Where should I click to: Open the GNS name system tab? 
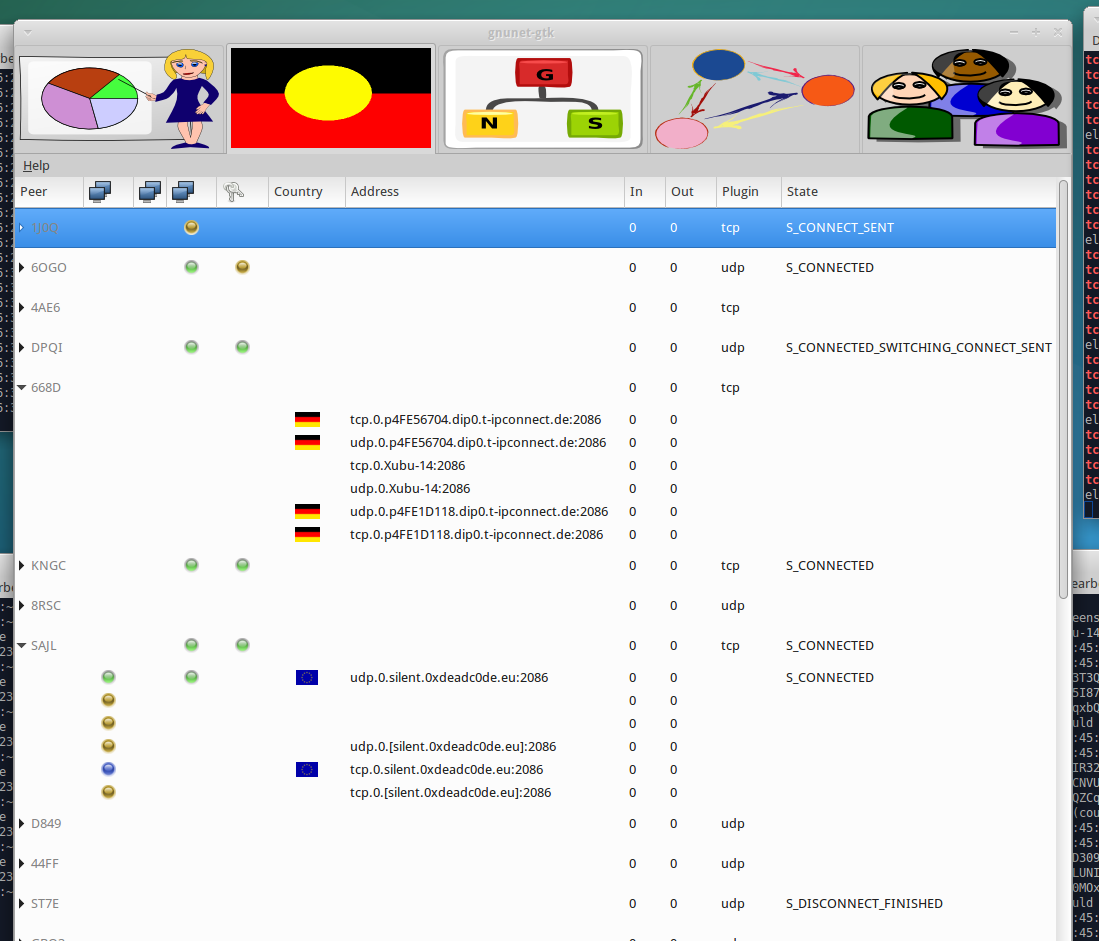coord(543,99)
